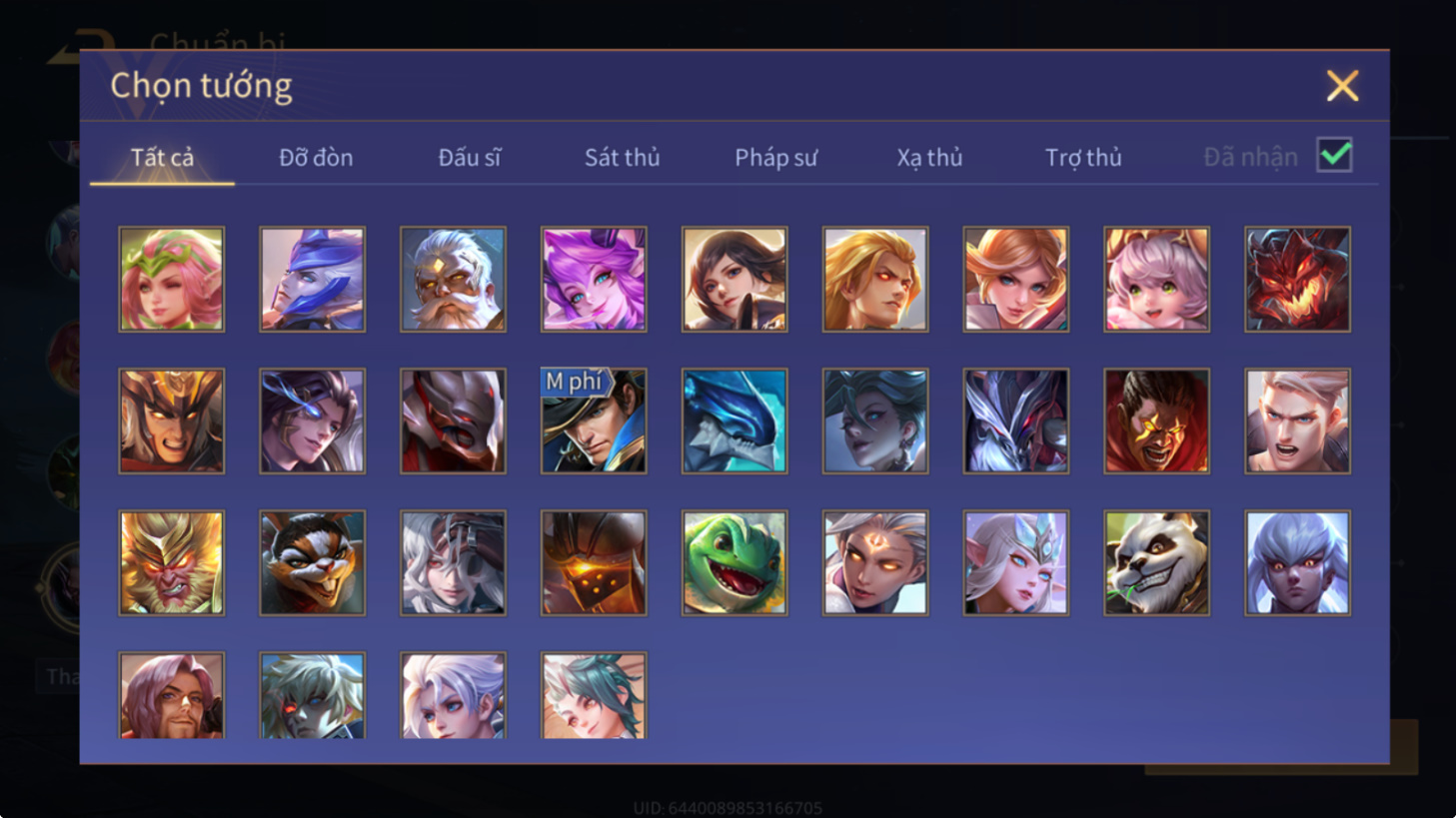Pick the panda hero portrait
Image resolution: width=1456 pixels, height=818 pixels.
pos(1156,562)
